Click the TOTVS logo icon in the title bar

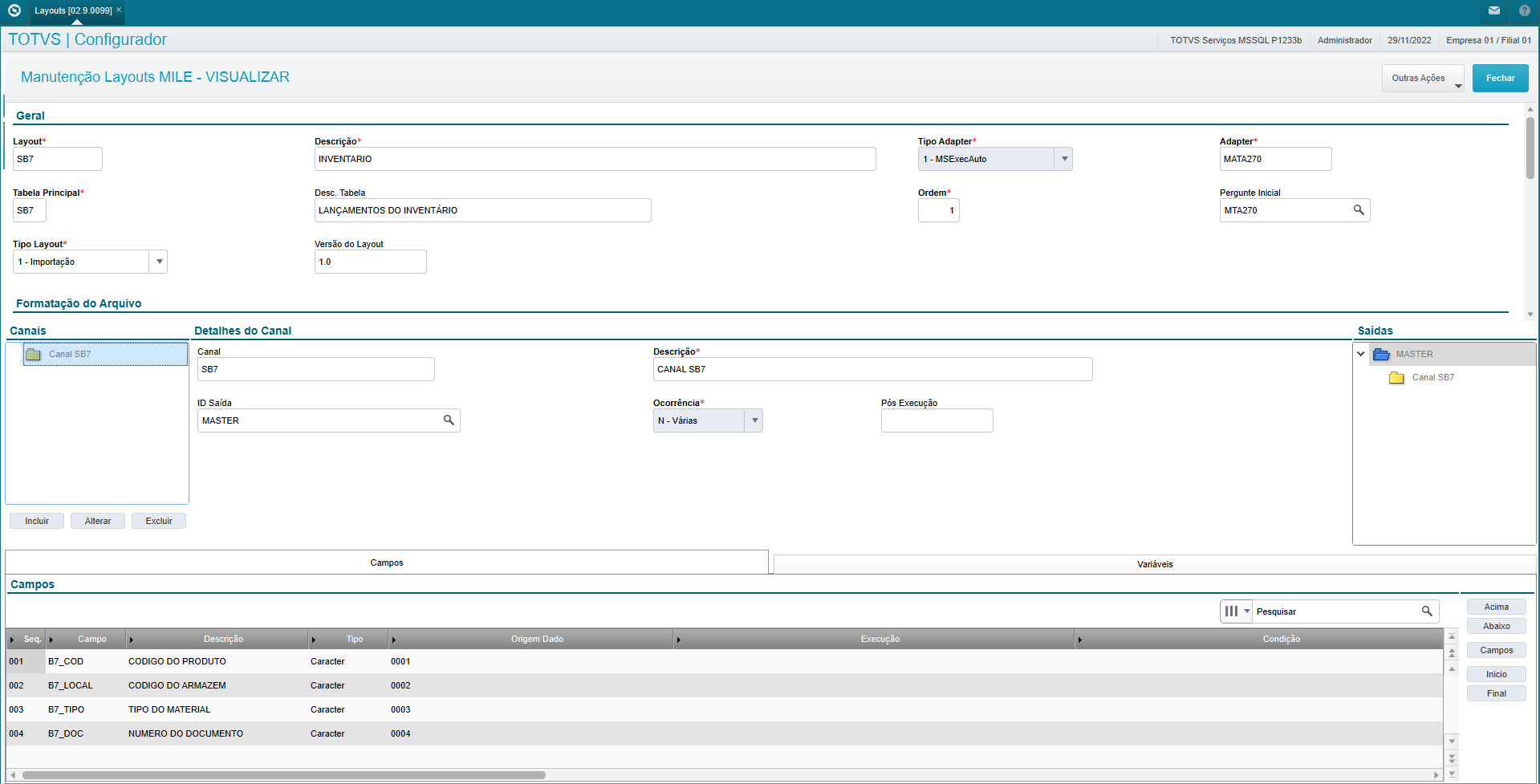14,10
